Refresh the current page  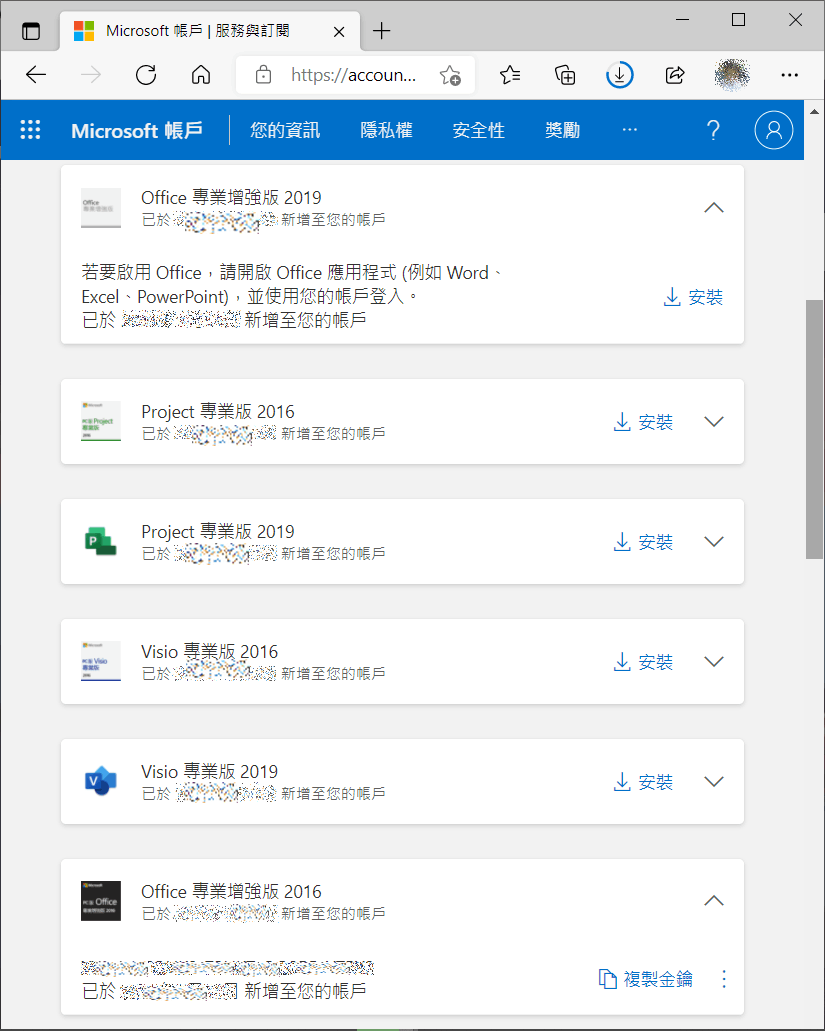pos(146,75)
